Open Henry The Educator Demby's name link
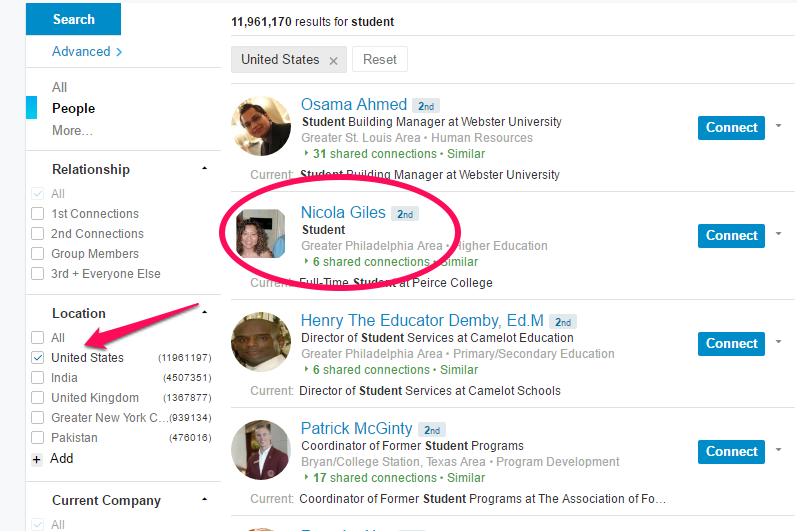This screenshot has width=797, height=531. click(422, 320)
